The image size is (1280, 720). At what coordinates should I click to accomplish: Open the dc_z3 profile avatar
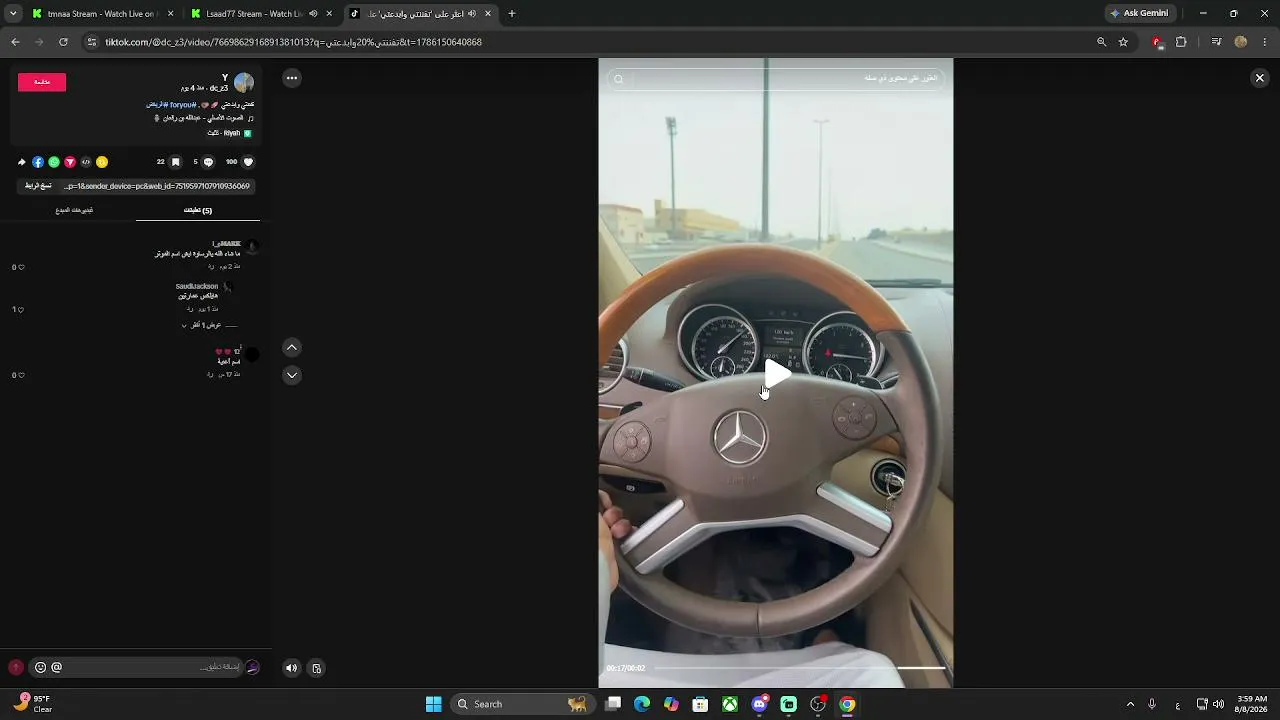pyautogui.click(x=244, y=82)
